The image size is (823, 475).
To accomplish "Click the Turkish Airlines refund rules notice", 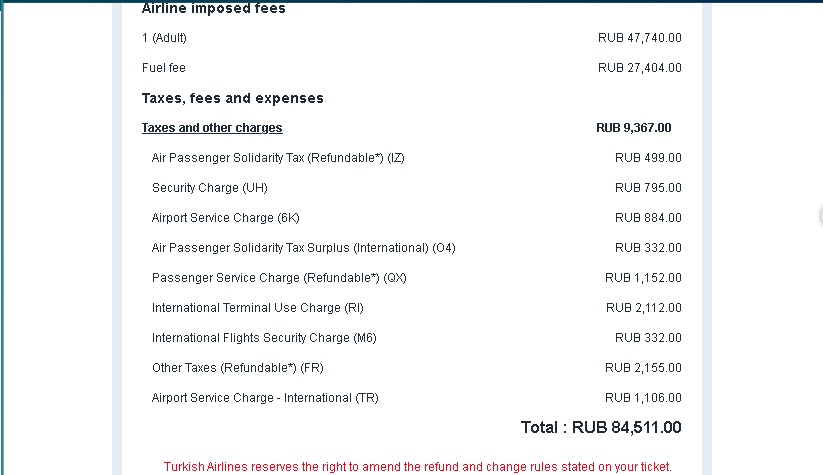I will click(x=417, y=467).
